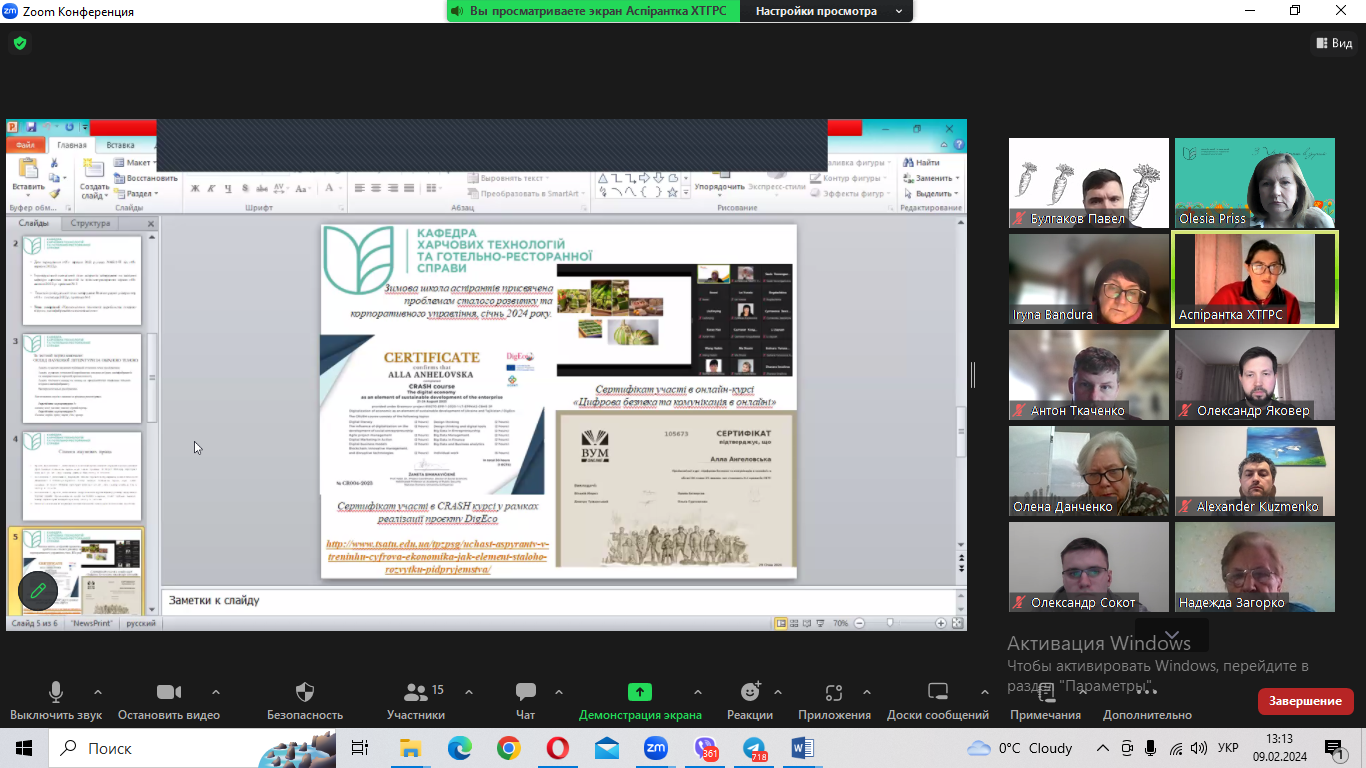1366x768 pixels.
Task: Toggle text Shadow in the ribbon
Action: [x=246, y=189]
